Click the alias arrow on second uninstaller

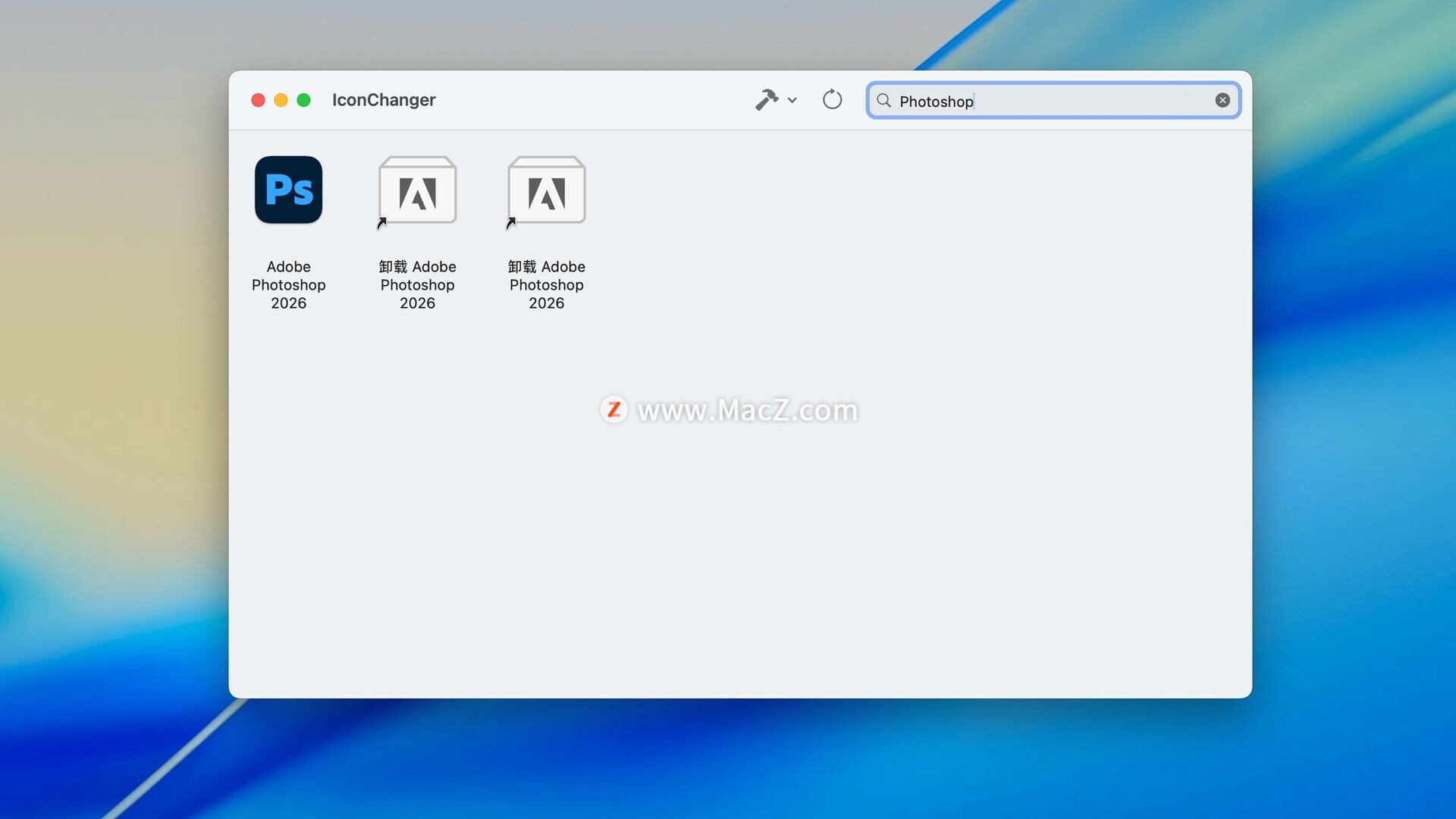point(511,223)
